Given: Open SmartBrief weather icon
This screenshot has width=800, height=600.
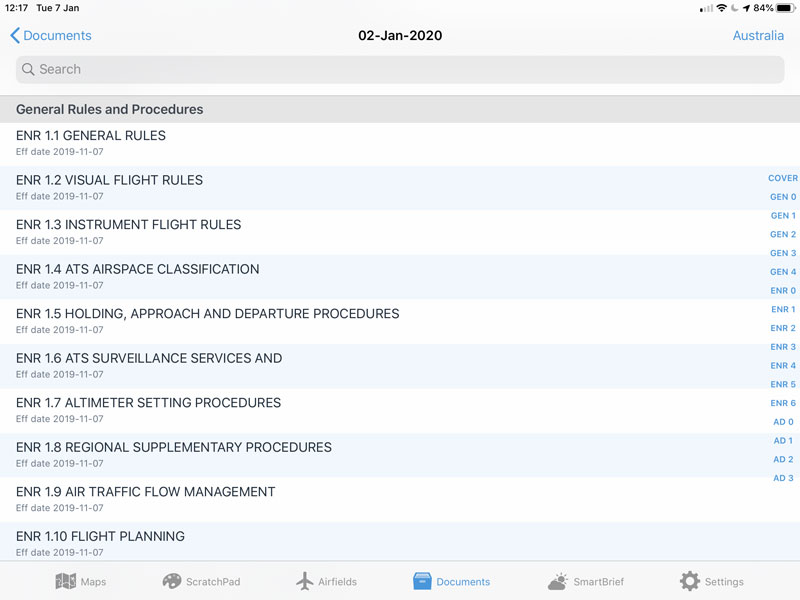Looking at the screenshot, I should coord(558,581).
